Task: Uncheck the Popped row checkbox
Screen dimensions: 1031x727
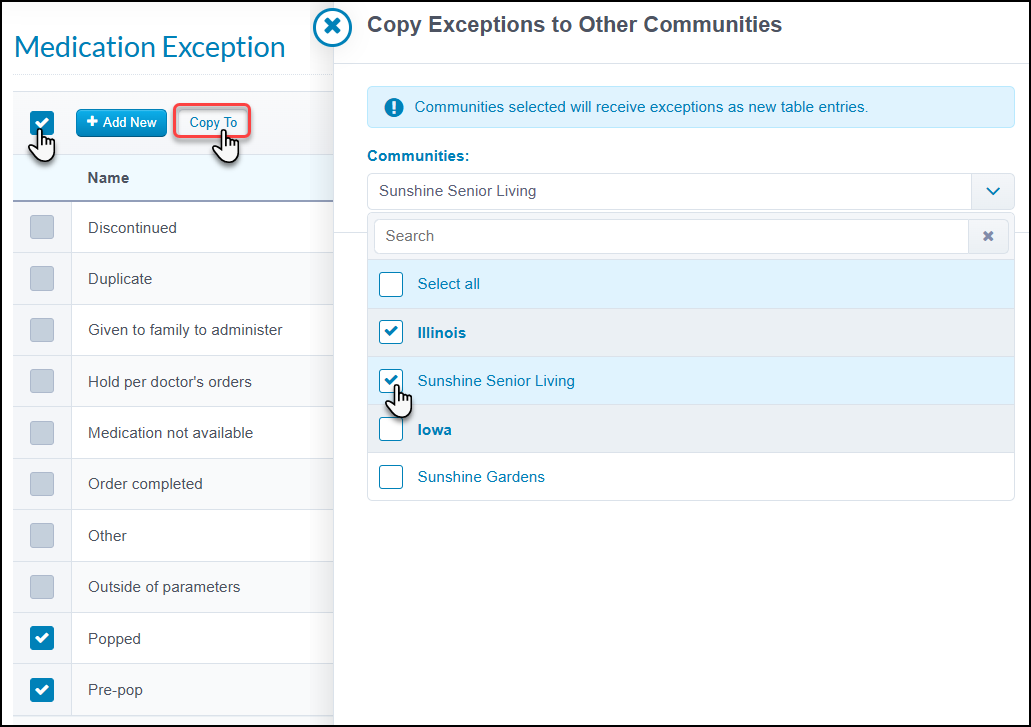Action: [x=42, y=638]
